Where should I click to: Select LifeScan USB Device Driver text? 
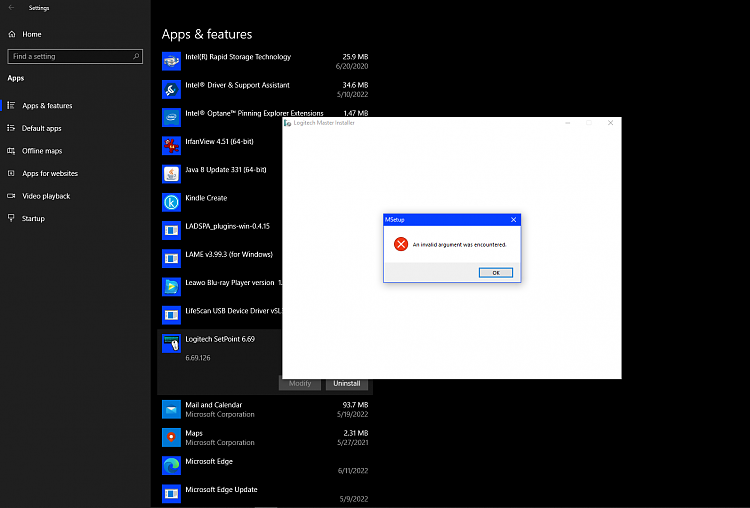(233, 311)
